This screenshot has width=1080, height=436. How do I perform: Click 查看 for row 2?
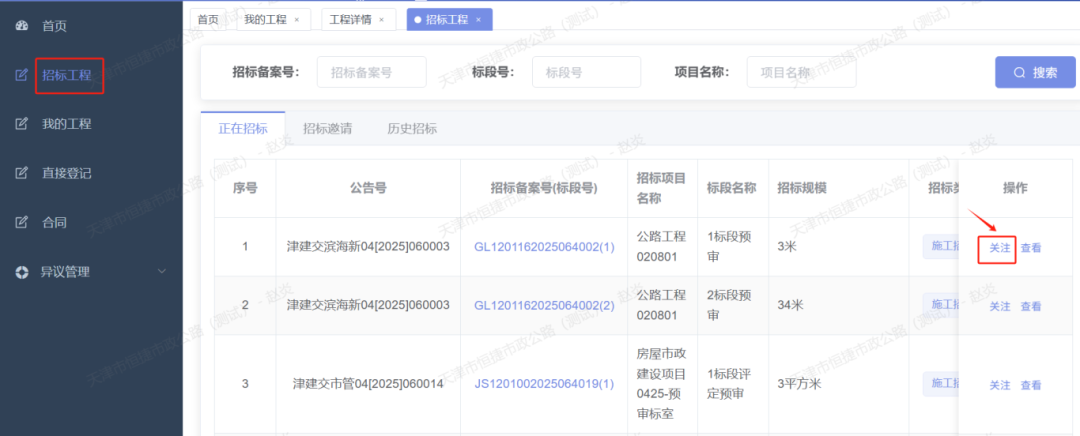tap(1031, 307)
